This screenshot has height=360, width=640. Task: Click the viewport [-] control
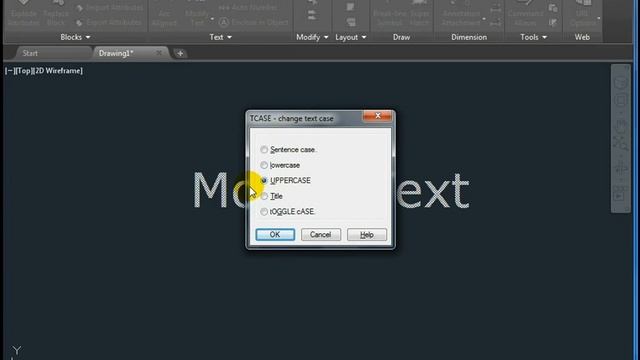pos(10,71)
